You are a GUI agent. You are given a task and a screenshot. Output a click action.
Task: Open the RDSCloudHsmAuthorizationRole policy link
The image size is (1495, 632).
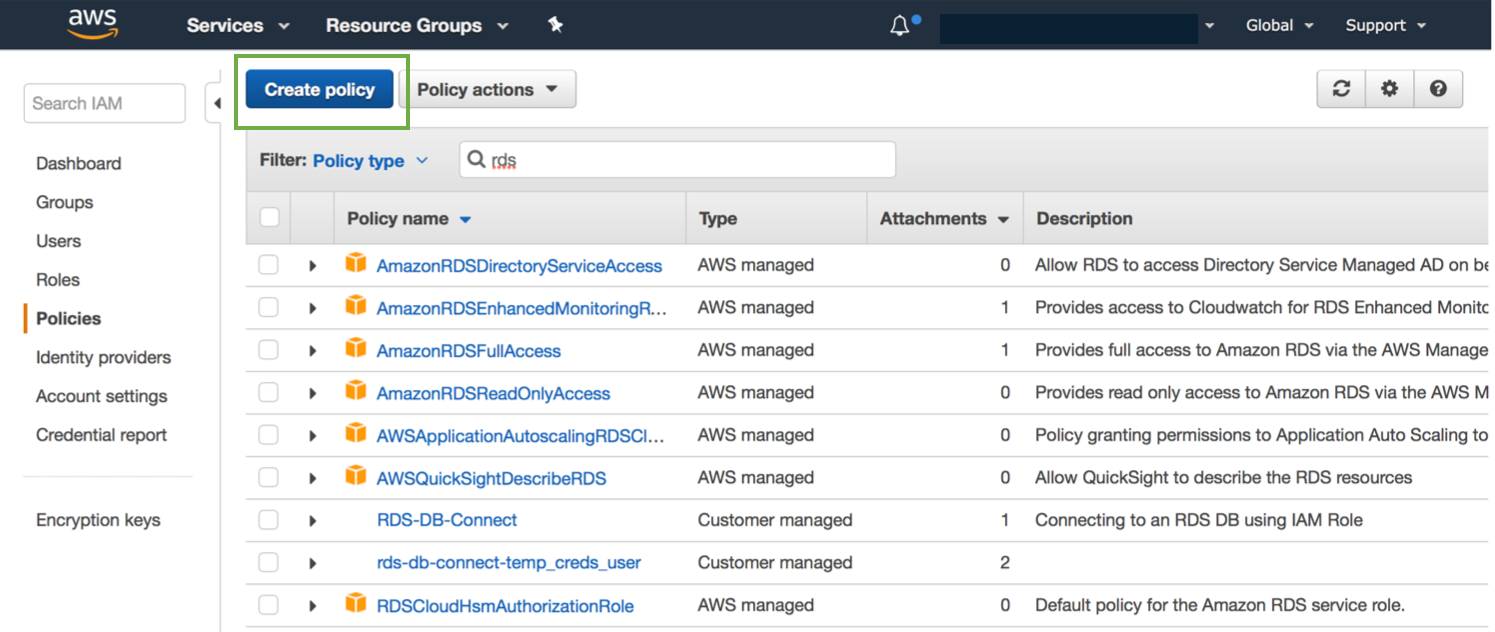pyautogui.click(x=505, y=606)
